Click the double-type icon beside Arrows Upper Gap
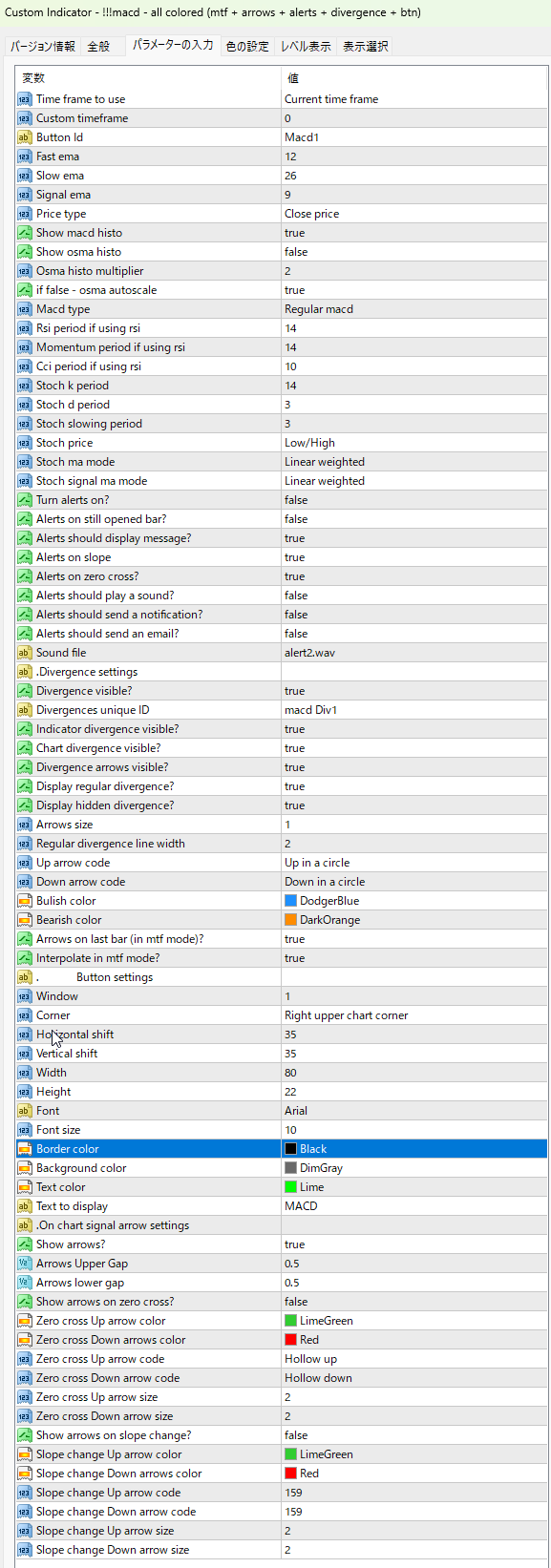Screen dimensions: 551x1568 pos(25,1264)
